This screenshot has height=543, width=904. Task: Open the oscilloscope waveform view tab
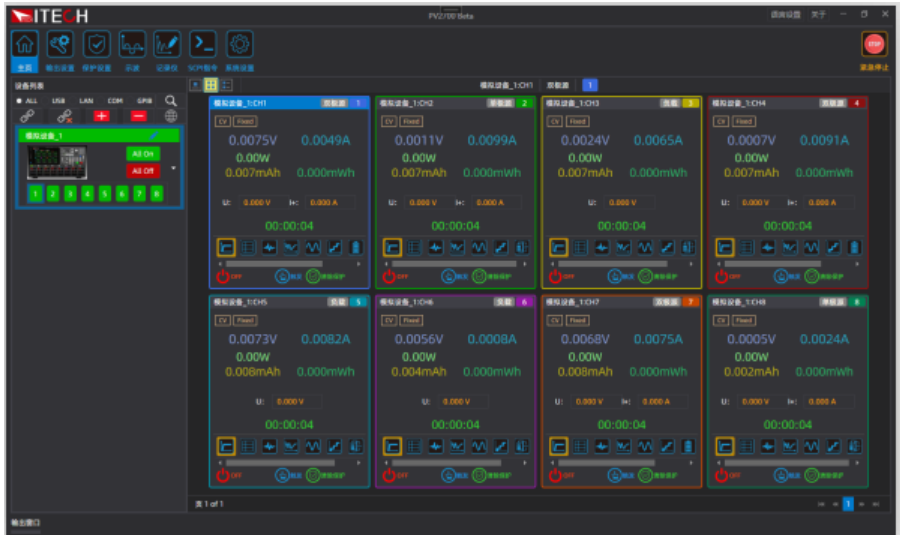point(132,51)
